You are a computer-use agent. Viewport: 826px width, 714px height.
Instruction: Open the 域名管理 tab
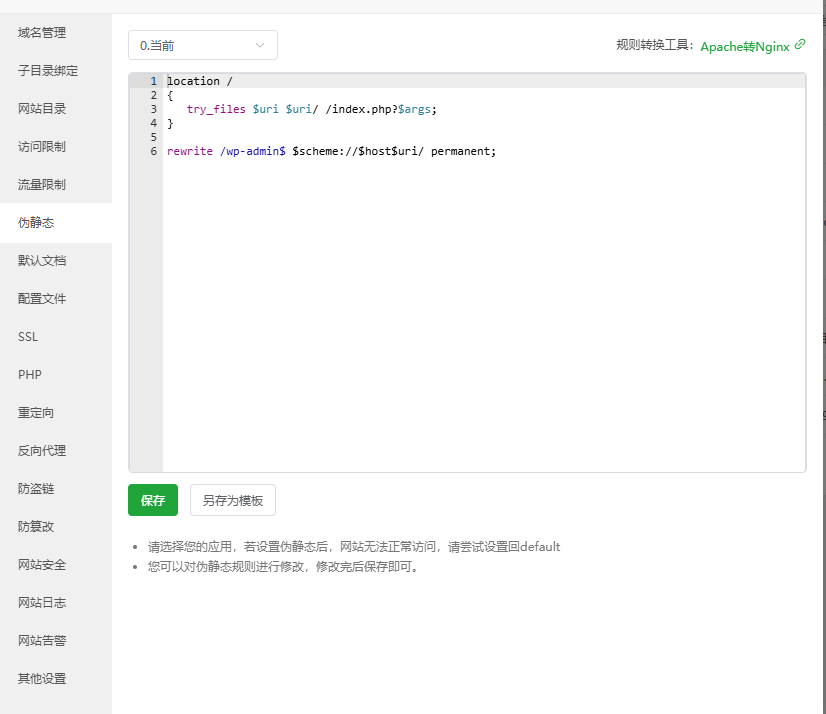click(x=42, y=33)
